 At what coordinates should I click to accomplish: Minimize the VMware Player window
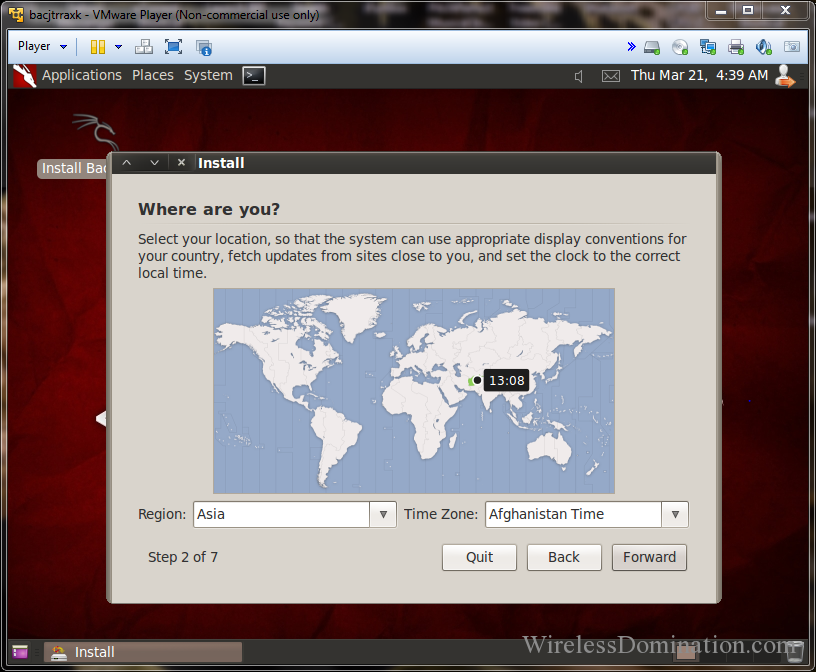point(721,11)
